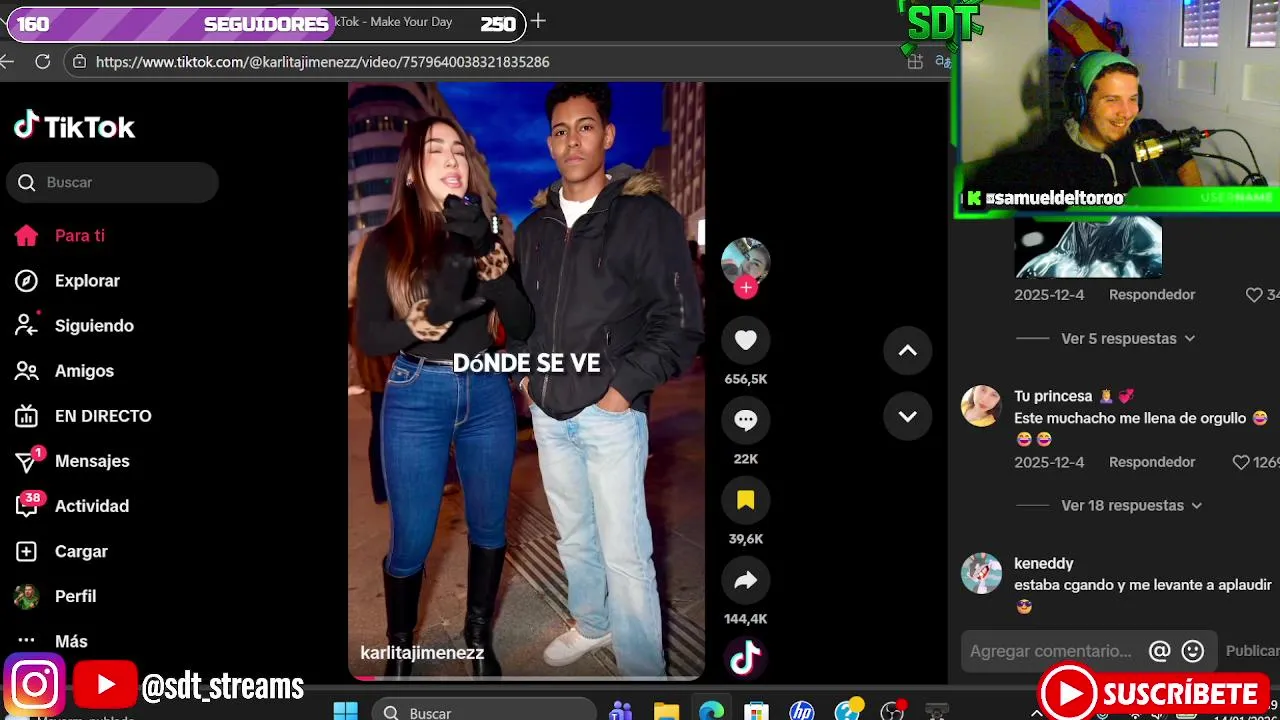Click the TikTok logo
Screen dimensions: 1280x720
(x=74, y=127)
